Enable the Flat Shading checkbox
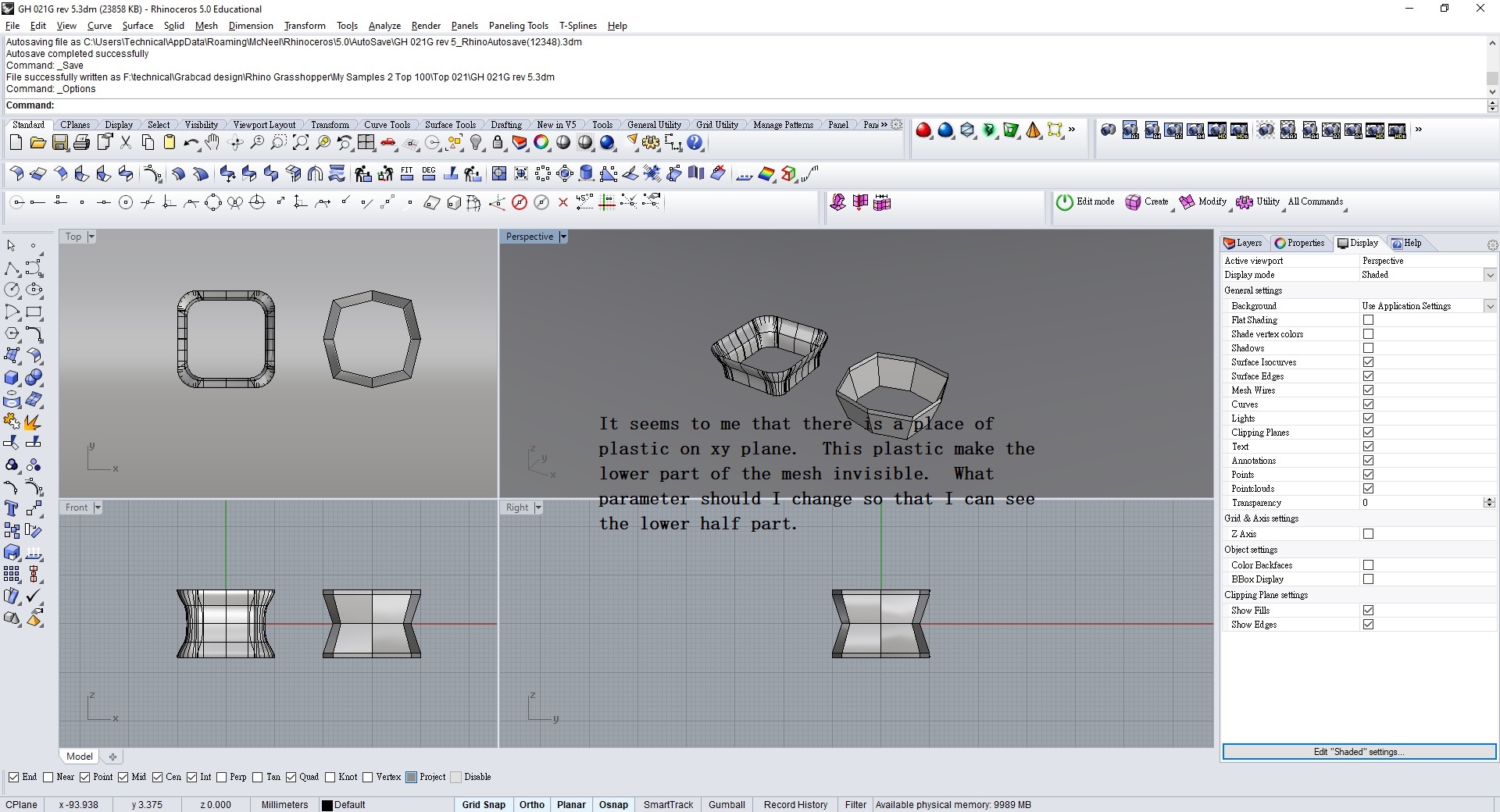This screenshot has width=1500, height=812. coord(1368,320)
